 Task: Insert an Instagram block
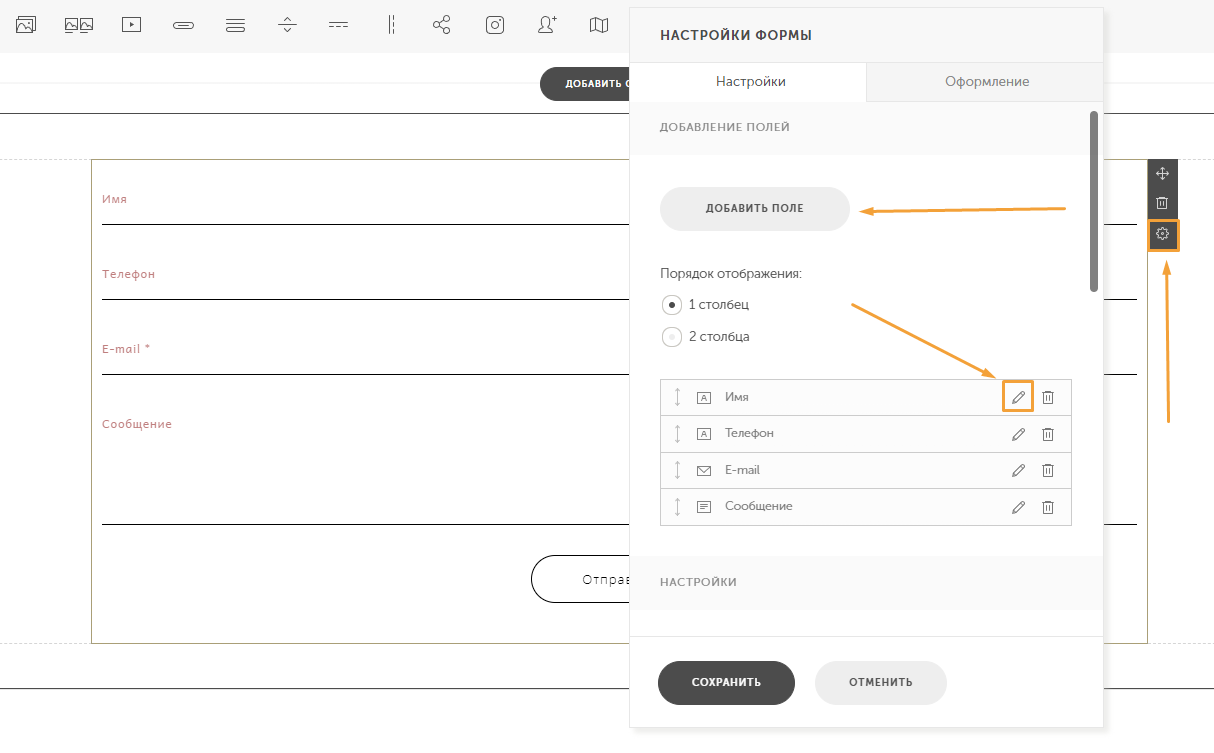[495, 25]
